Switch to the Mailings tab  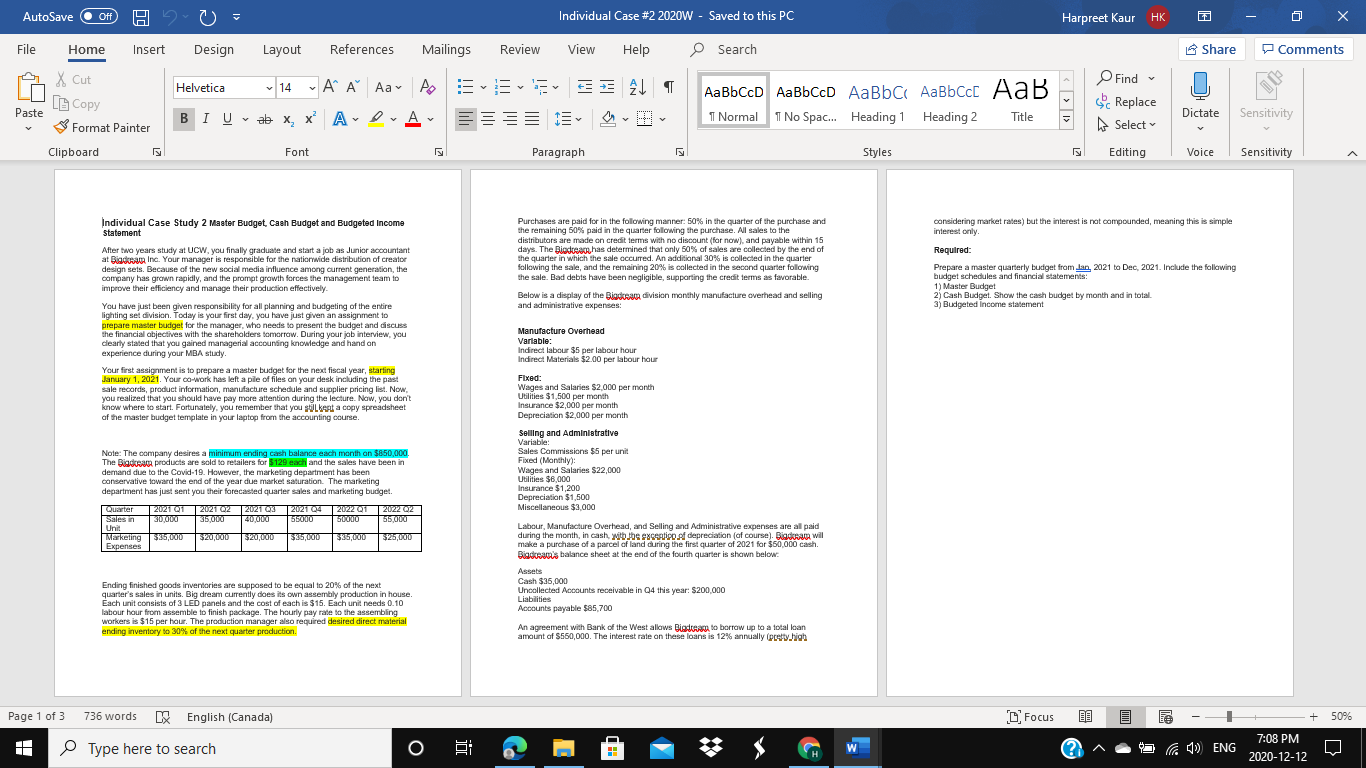click(x=446, y=49)
